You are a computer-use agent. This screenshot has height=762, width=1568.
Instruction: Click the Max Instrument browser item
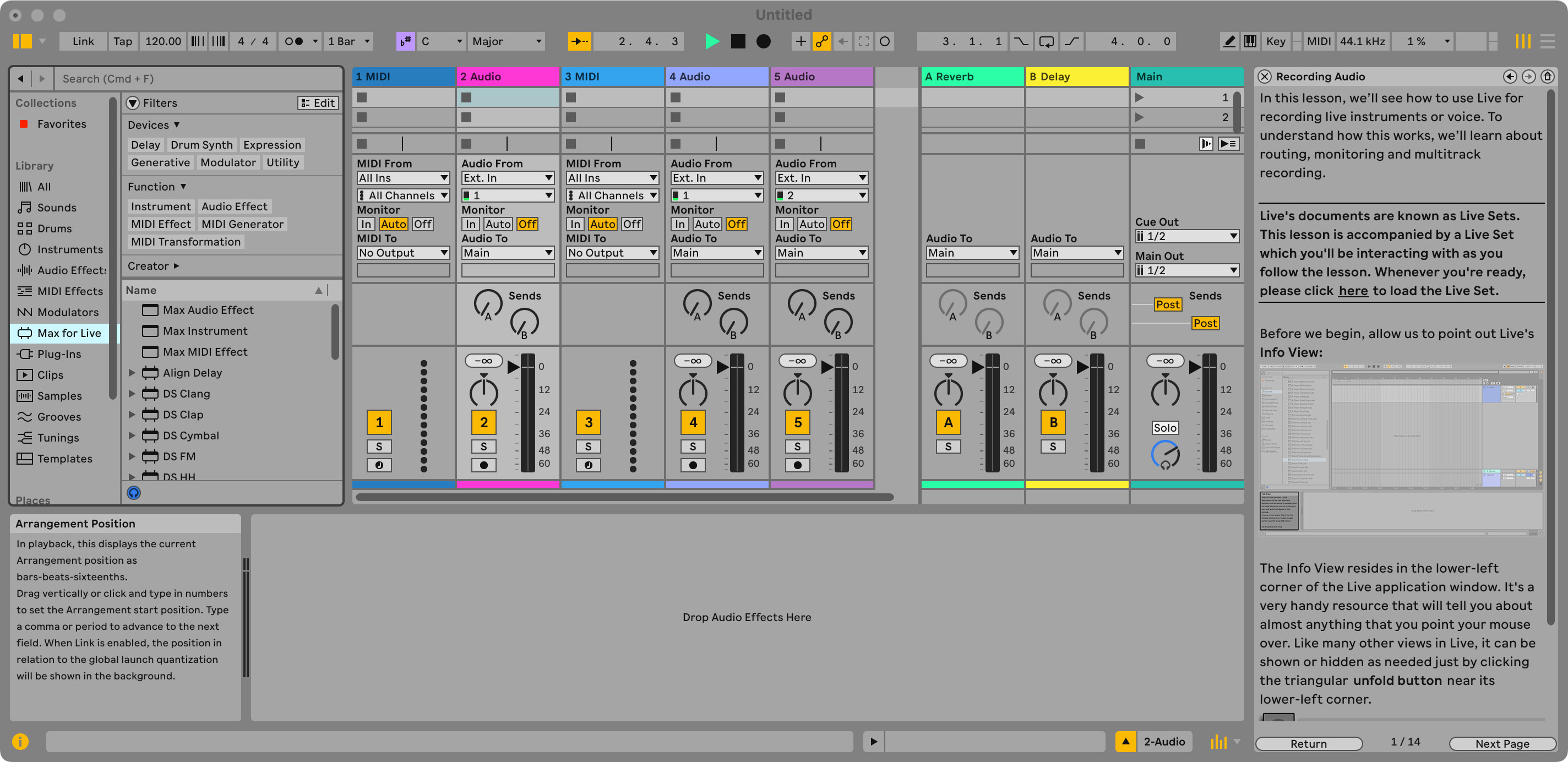204,331
